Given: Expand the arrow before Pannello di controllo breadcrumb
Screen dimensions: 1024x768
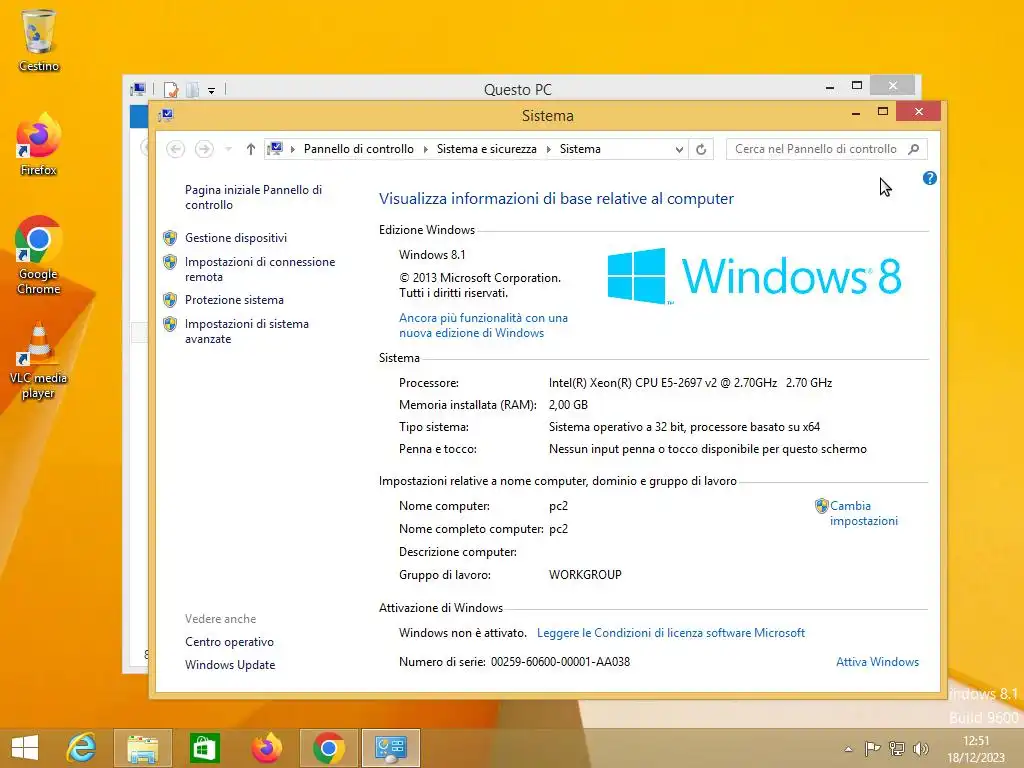Looking at the screenshot, I should (x=293, y=150).
